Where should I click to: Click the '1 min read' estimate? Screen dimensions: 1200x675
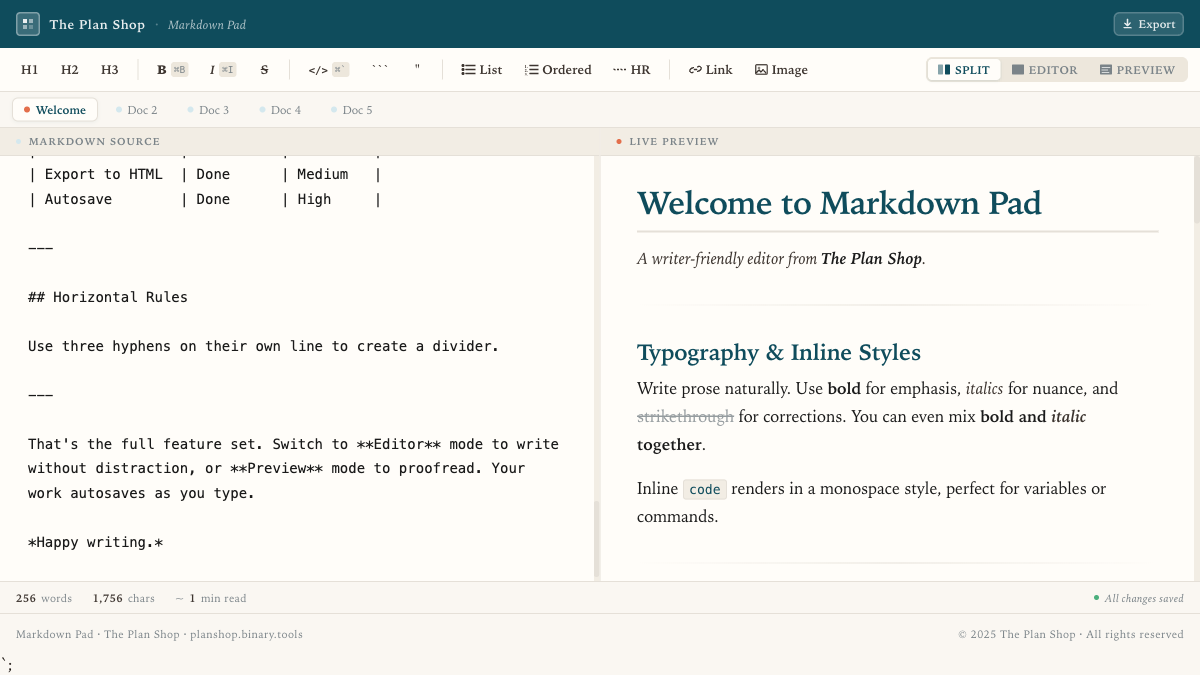tap(211, 598)
